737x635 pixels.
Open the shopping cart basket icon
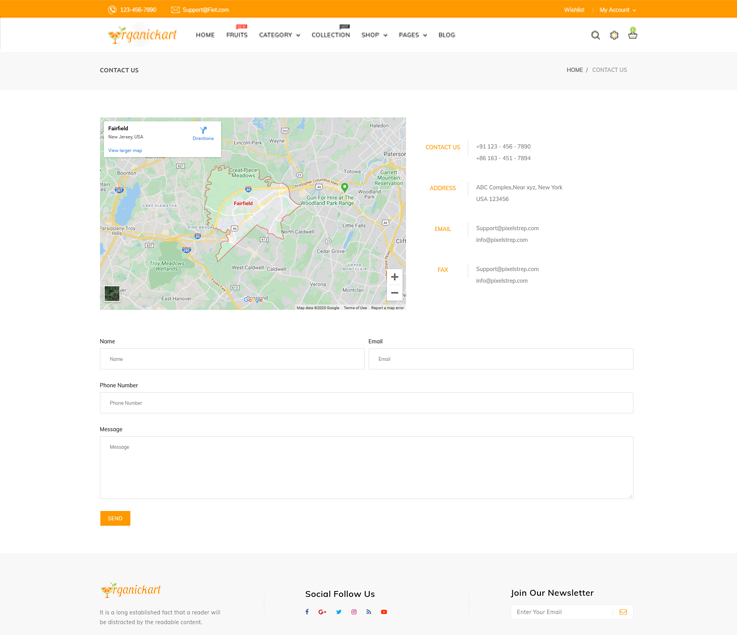click(632, 34)
